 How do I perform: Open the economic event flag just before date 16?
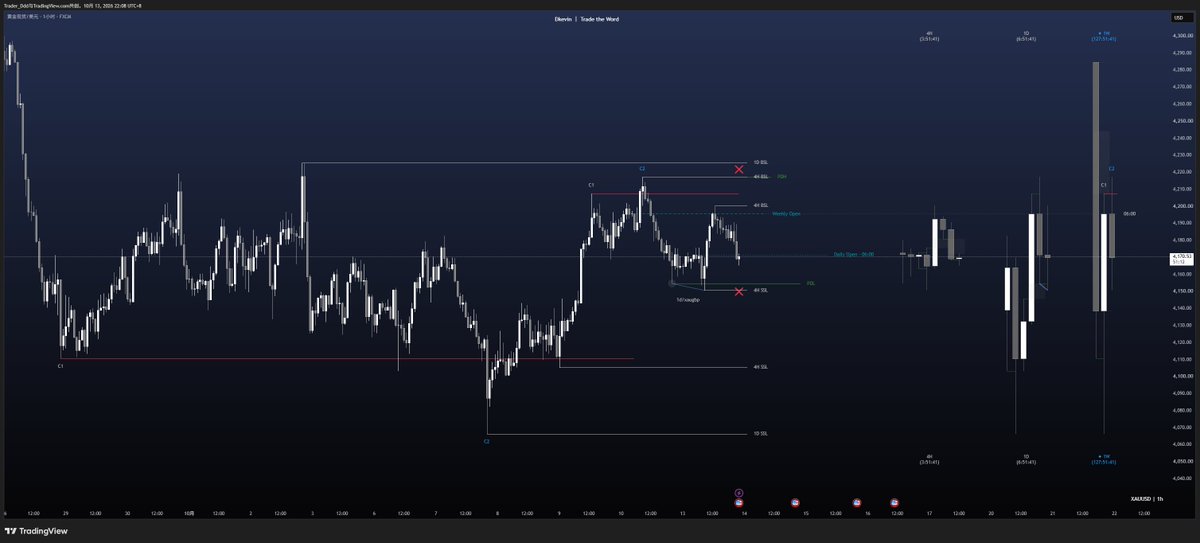point(857,502)
